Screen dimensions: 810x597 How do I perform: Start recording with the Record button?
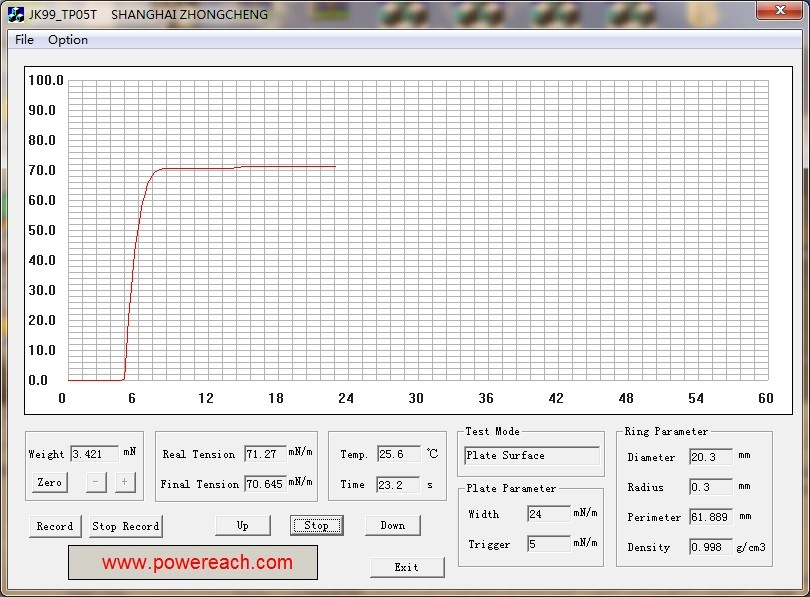pos(55,526)
